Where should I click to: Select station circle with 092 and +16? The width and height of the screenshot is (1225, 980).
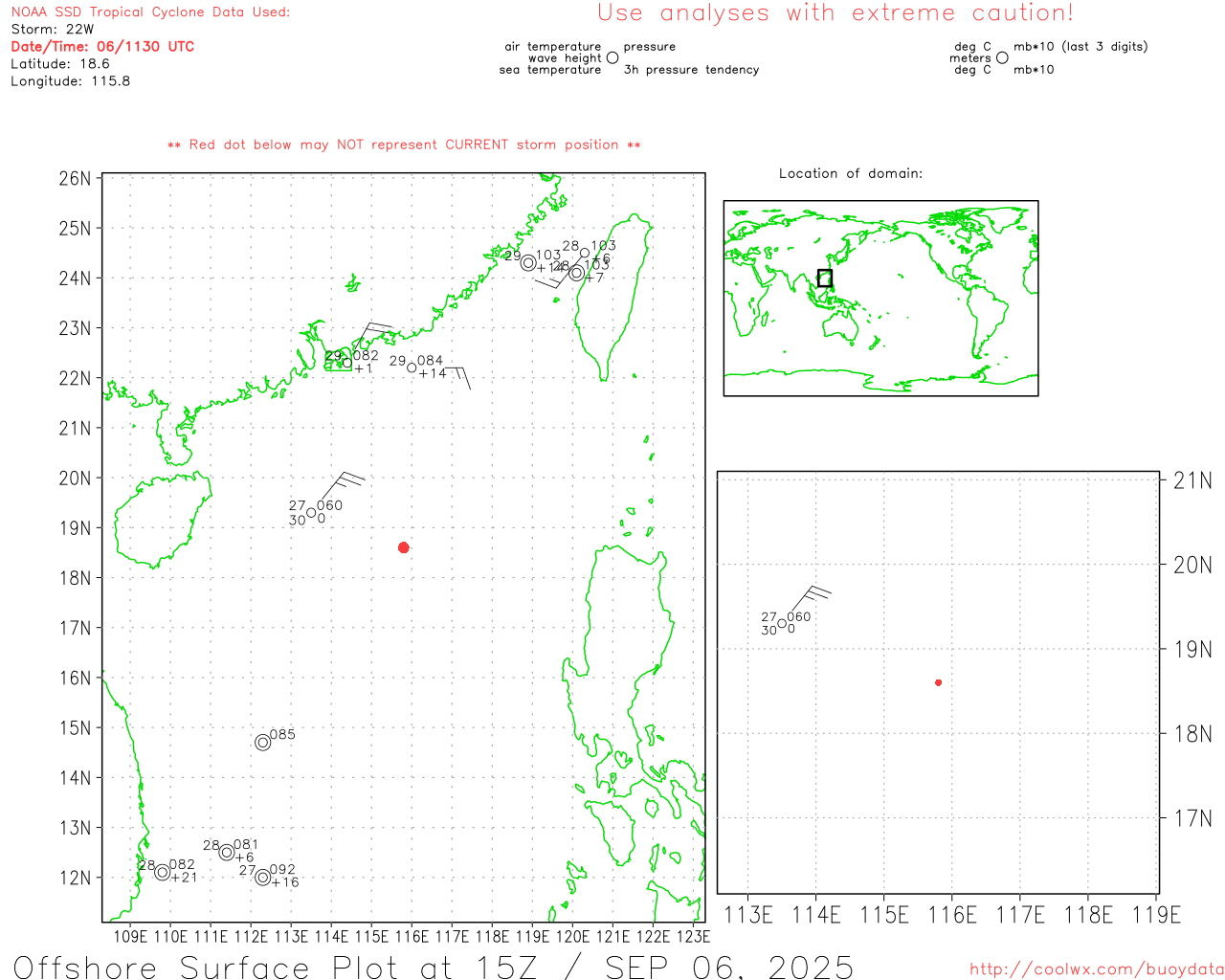pos(263,877)
